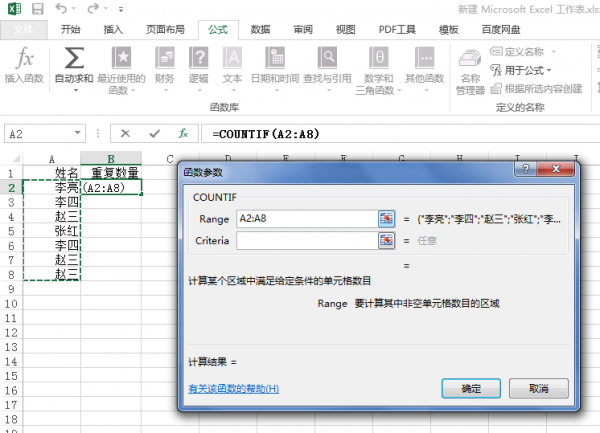600x433 pixels.
Task: Switch to the Templates (模板) tab
Action: [x=448, y=29]
